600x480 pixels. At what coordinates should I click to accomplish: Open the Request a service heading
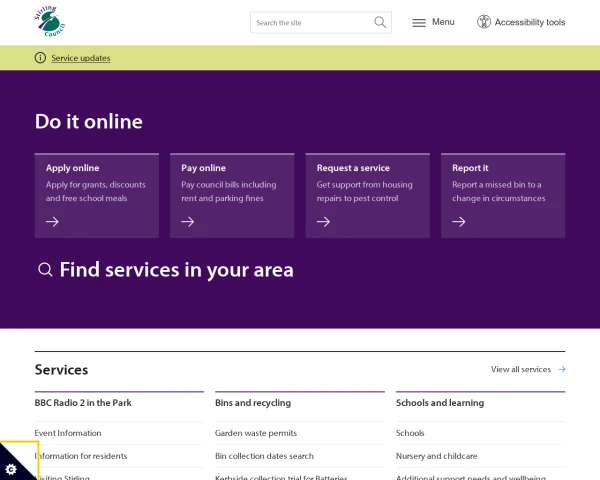[353, 168]
